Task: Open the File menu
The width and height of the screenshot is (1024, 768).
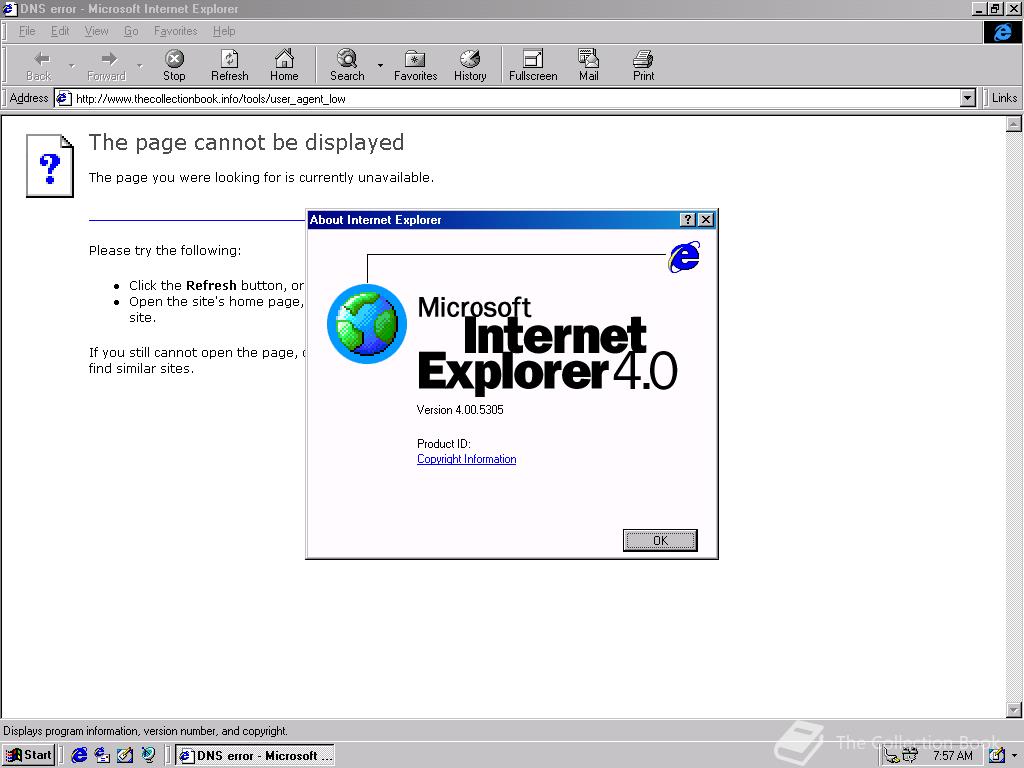Action: point(27,31)
